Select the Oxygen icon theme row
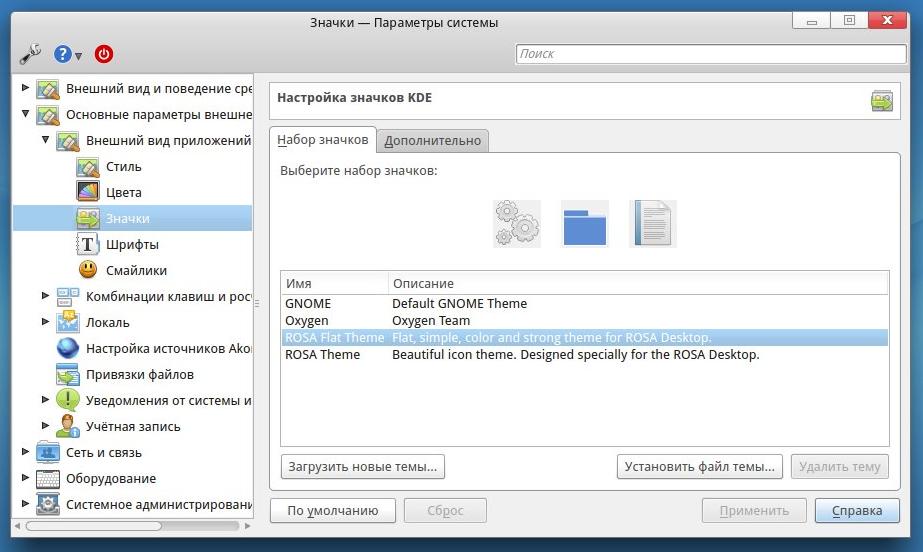The width and height of the screenshot is (923, 552). click(x=585, y=321)
